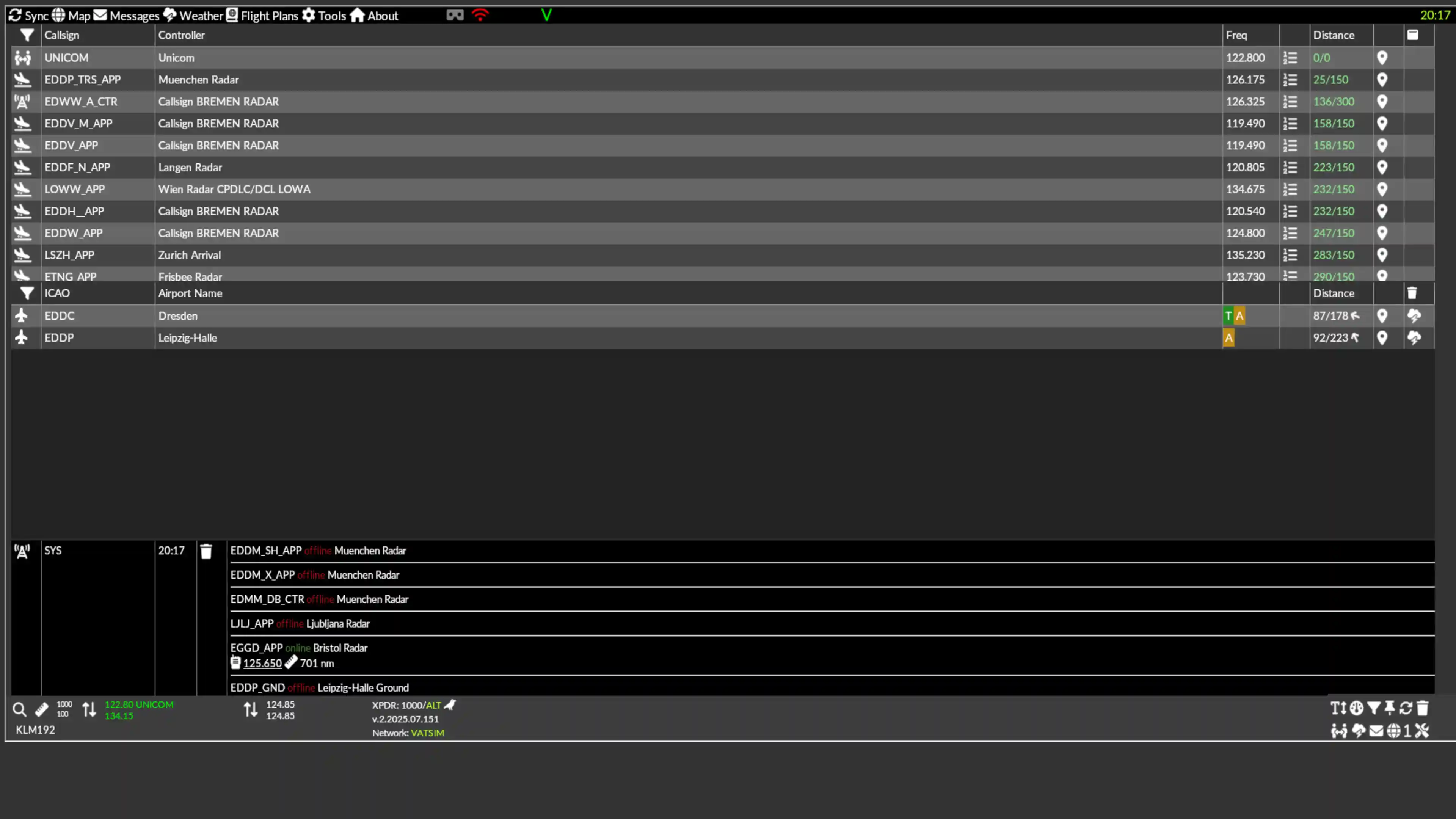
Task: Open the ICAO airport list filter
Action: 27,293
